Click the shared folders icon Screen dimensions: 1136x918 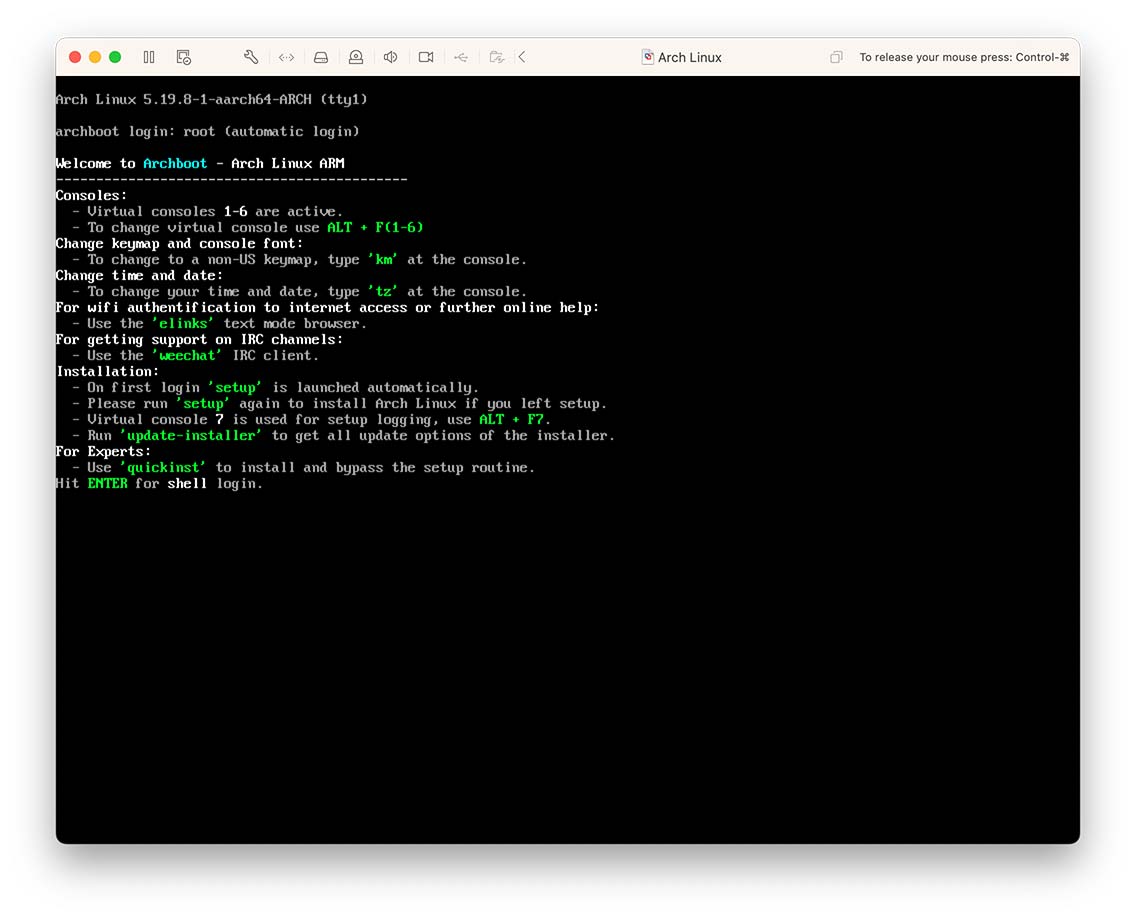click(496, 57)
